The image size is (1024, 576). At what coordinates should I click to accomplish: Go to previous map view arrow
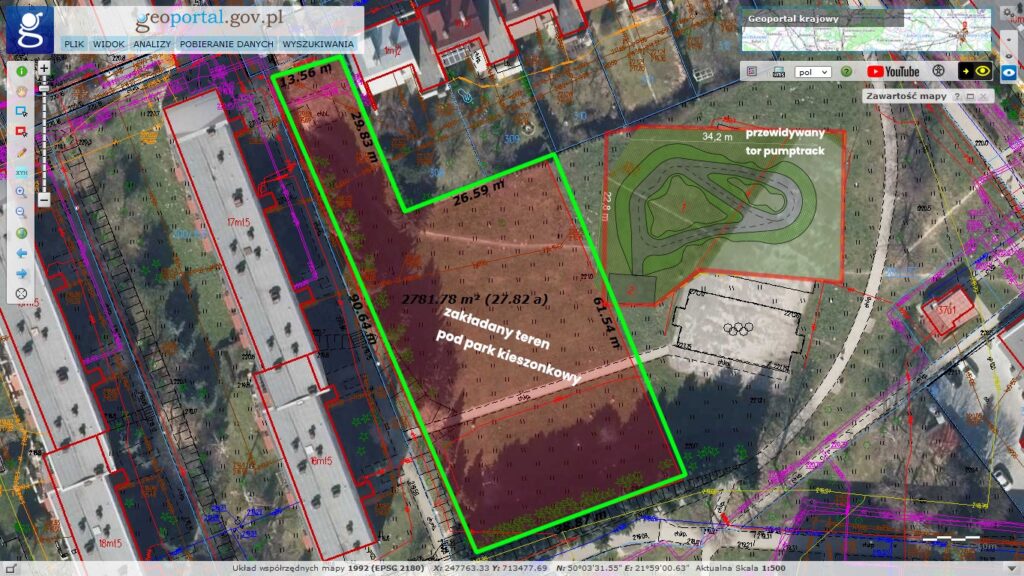(x=20, y=253)
